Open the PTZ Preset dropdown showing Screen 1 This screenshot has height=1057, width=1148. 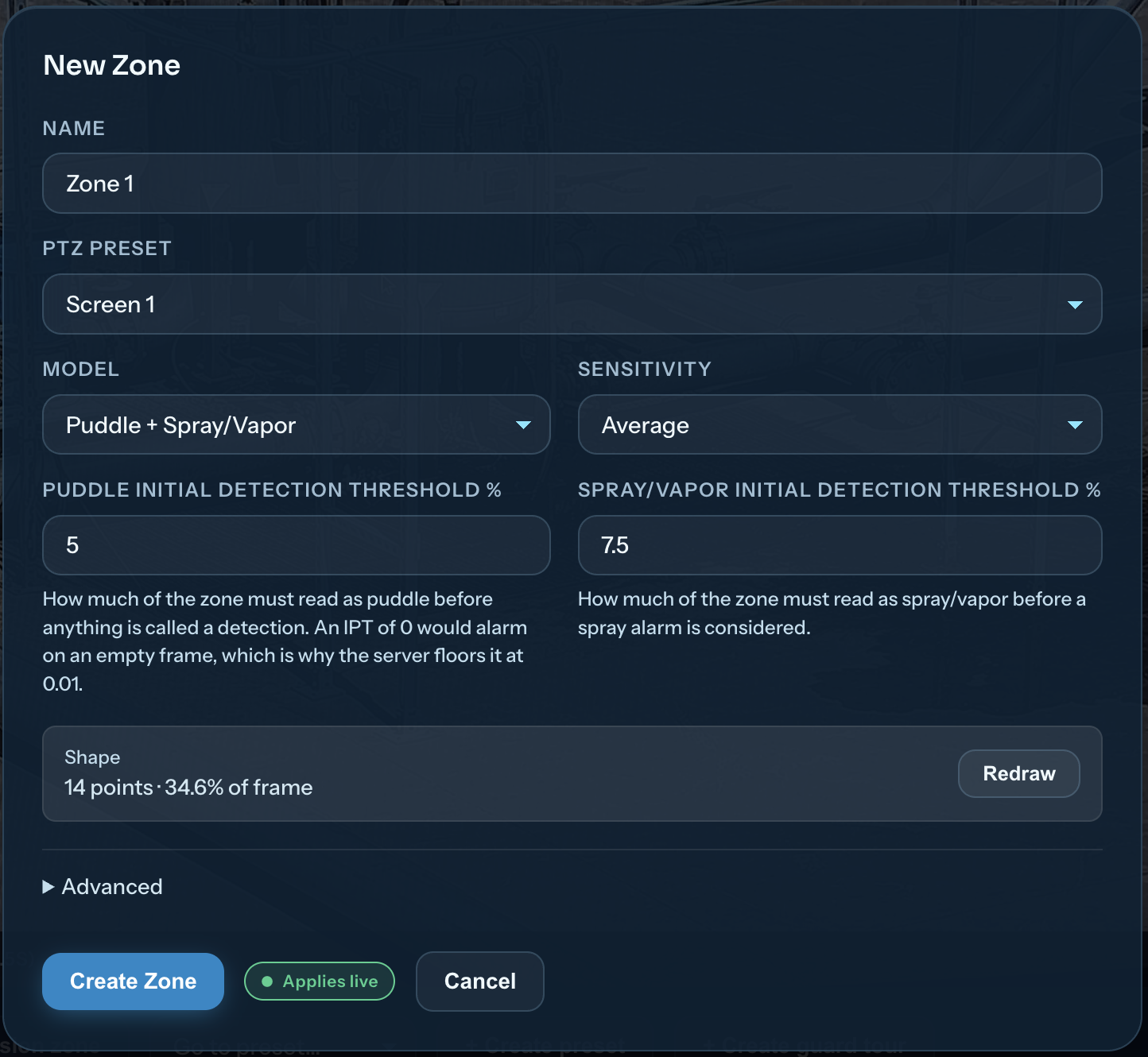click(x=572, y=304)
